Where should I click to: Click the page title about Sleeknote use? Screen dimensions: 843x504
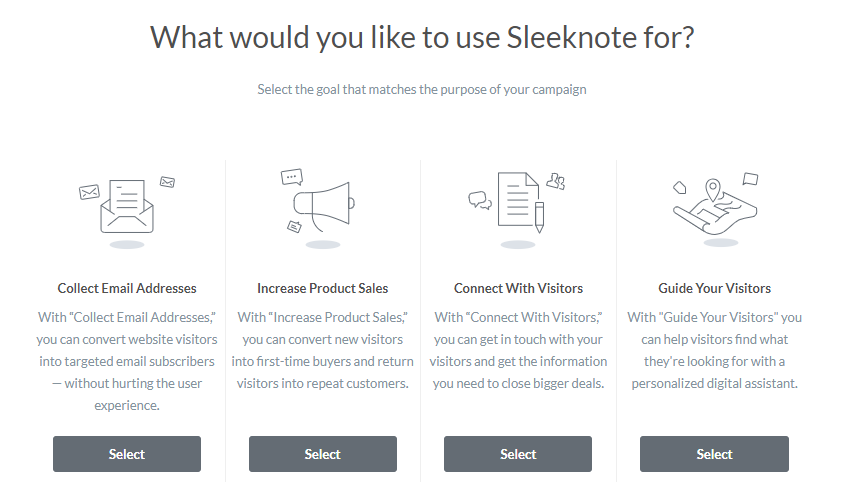(422, 37)
